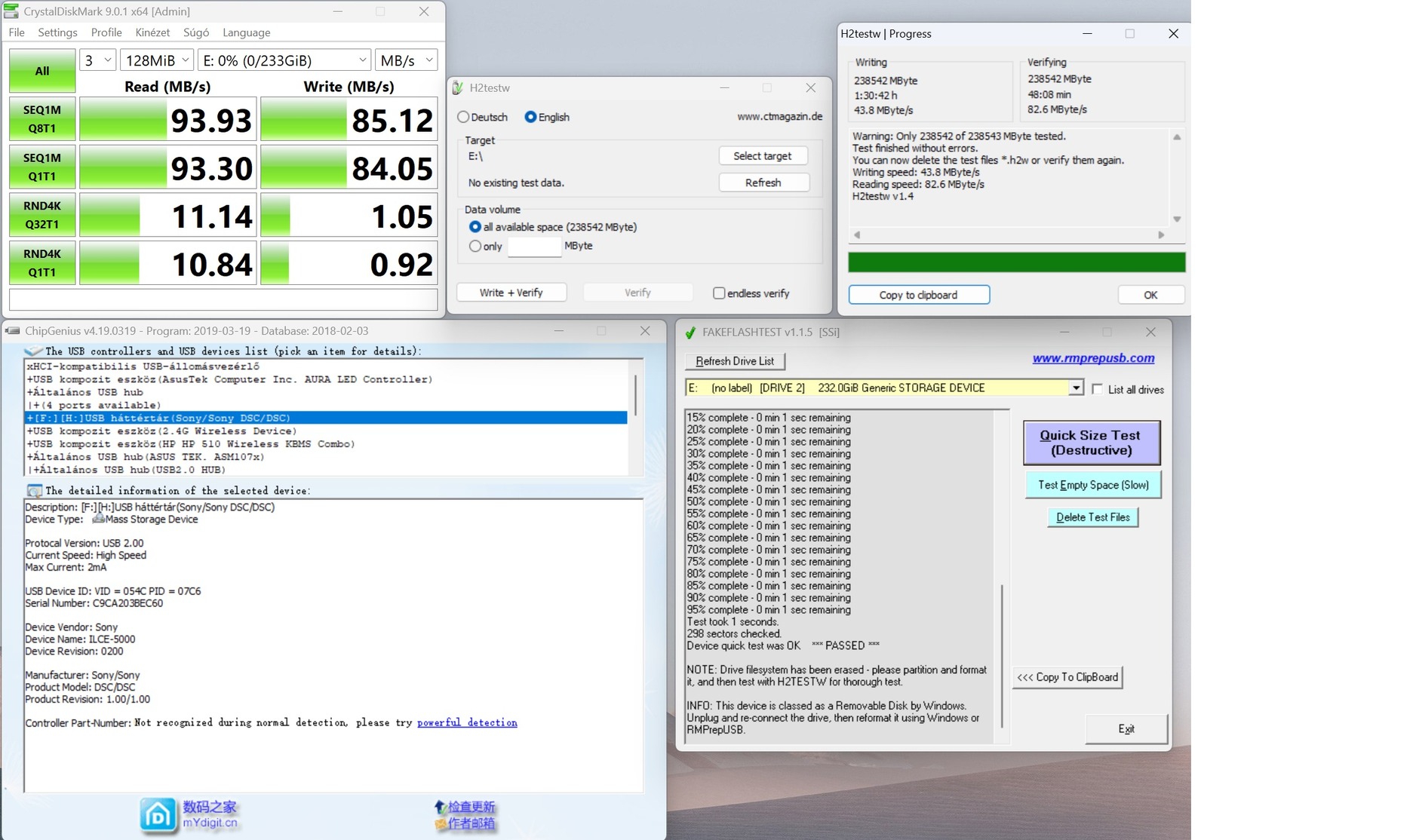Viewport: 1419px width, 840px height.
Task: Click the CrystalDiskMark app icon in title bar
Action: [11, 11]
